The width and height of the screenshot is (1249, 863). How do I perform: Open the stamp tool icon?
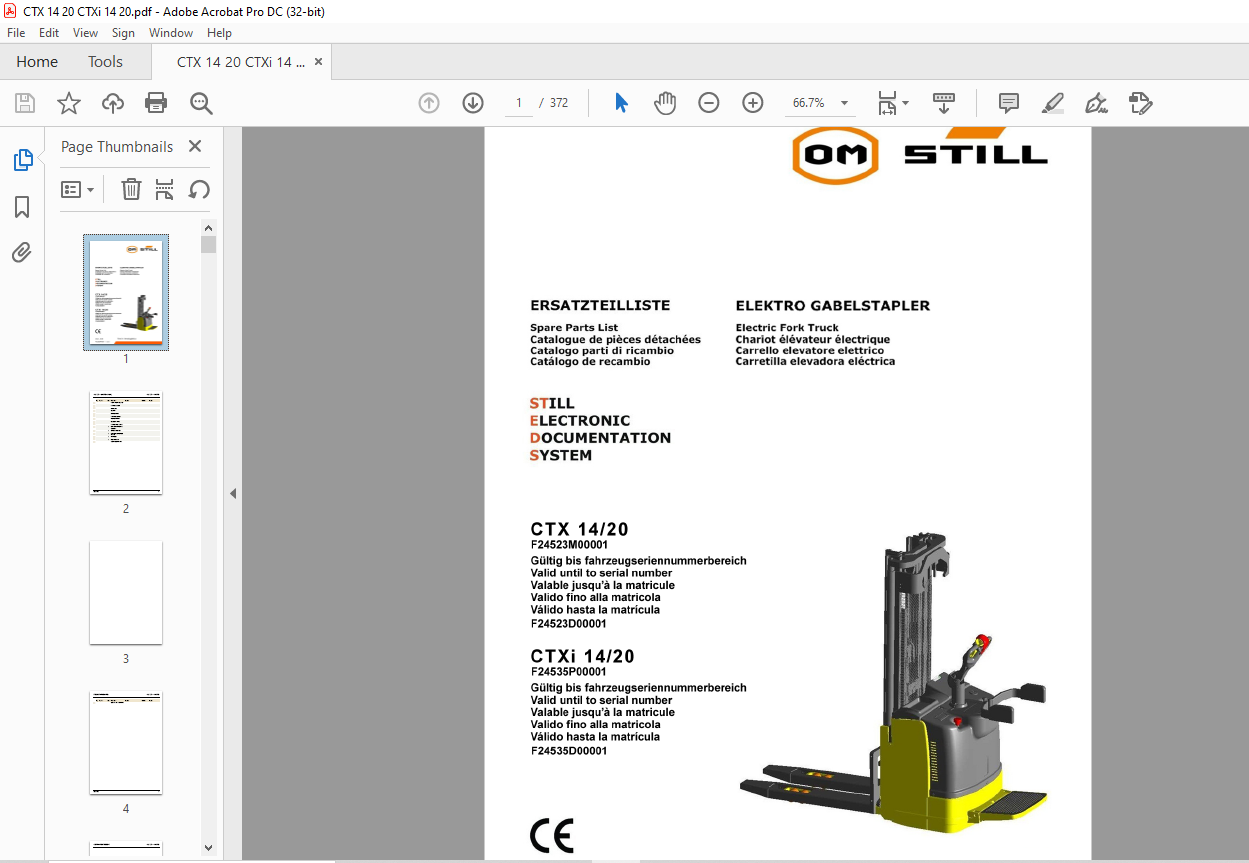[x=1141, y=103]
